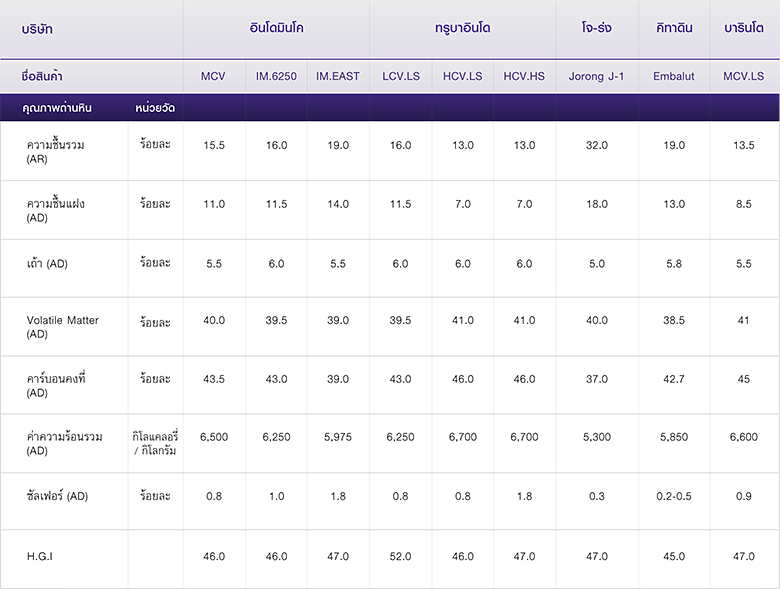
Task: Click total moisture value 13.5 for MCV.LS
Action: [744, 145]
